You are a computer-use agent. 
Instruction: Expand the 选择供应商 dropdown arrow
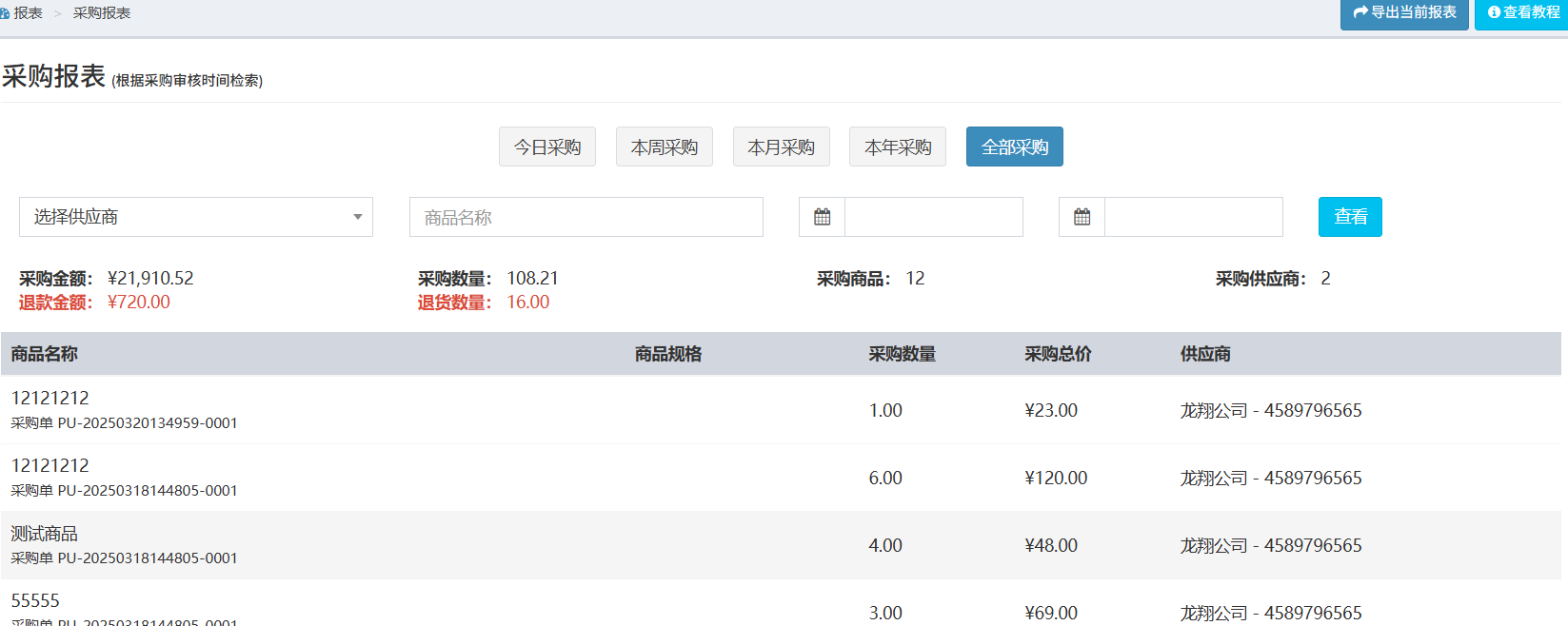(x=357, y=217)
